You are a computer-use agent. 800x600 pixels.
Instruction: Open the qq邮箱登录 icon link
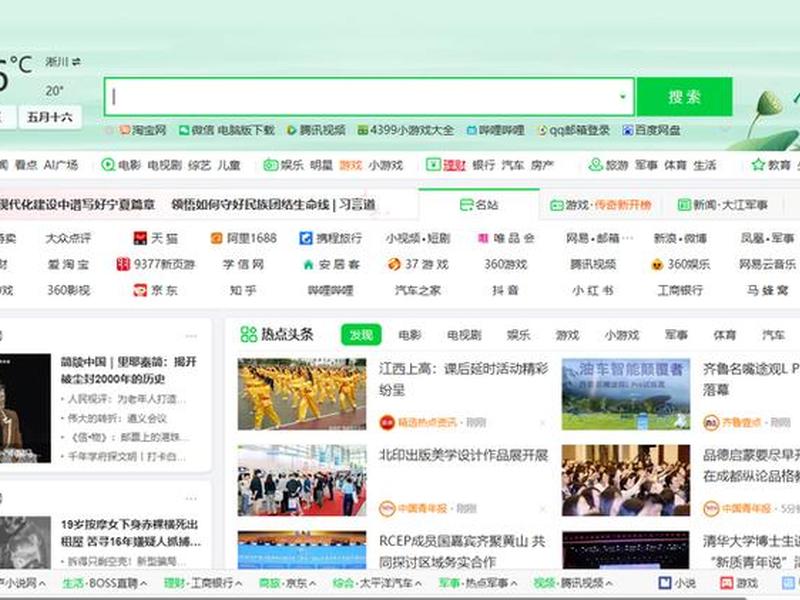tap(543, 131)
